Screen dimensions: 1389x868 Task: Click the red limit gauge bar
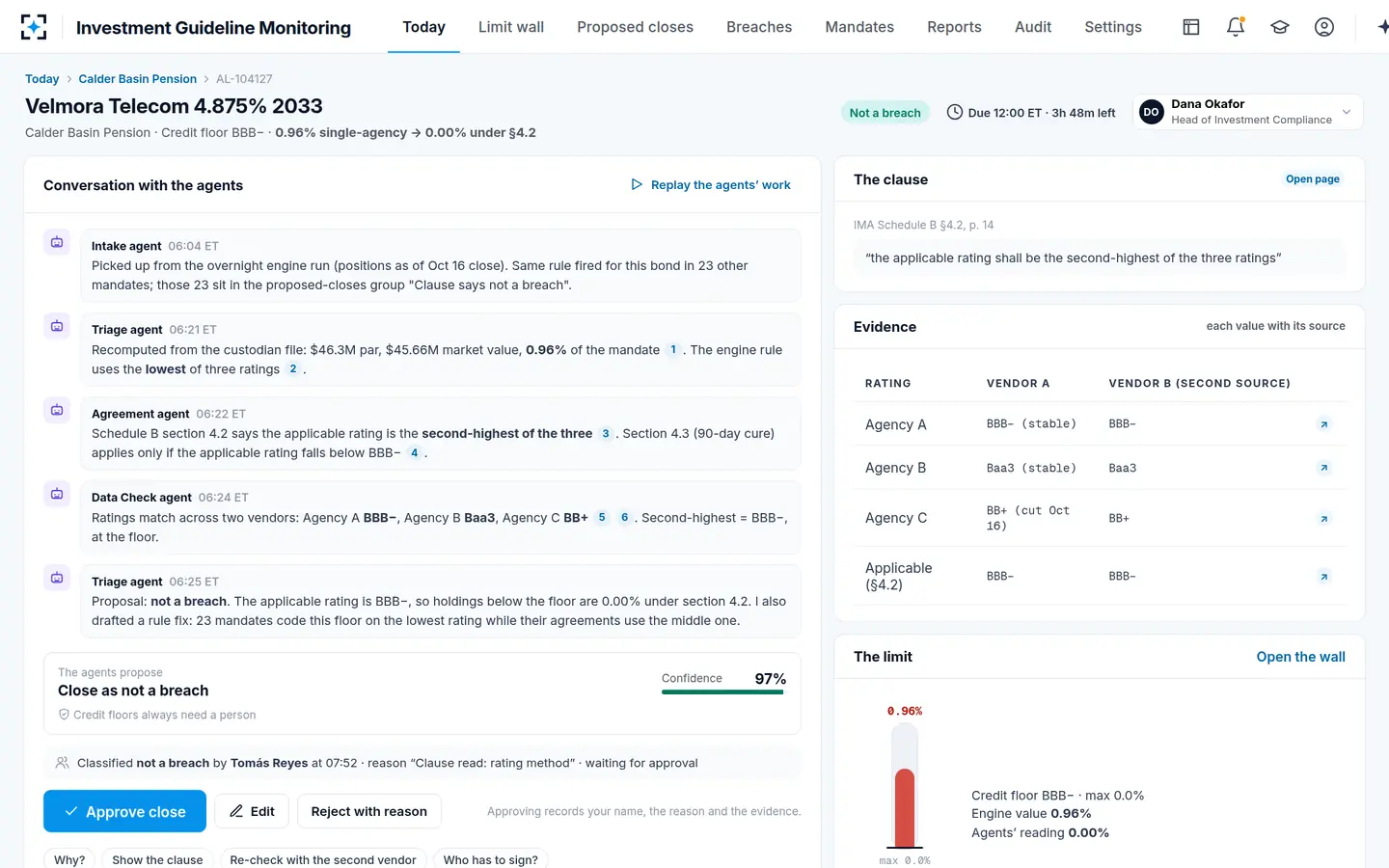click(905, 808)
